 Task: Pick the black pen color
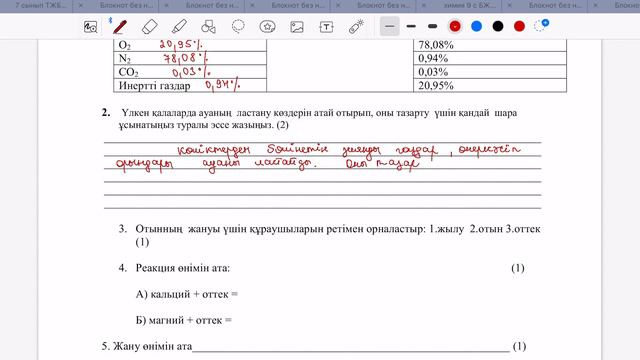(498, 27)
